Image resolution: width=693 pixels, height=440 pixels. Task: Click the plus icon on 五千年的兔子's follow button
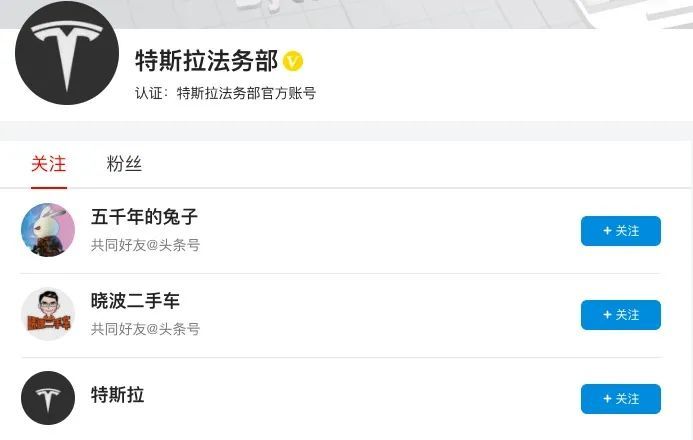[x=607, y=231]
